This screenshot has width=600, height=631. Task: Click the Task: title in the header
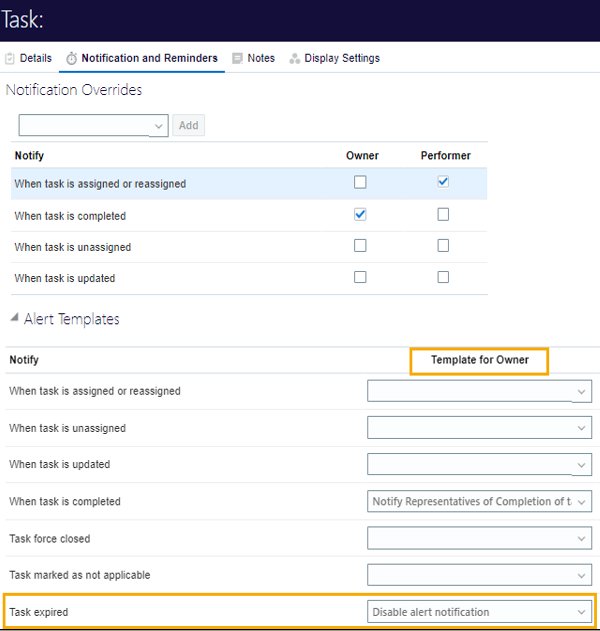[x=22, y=20]
